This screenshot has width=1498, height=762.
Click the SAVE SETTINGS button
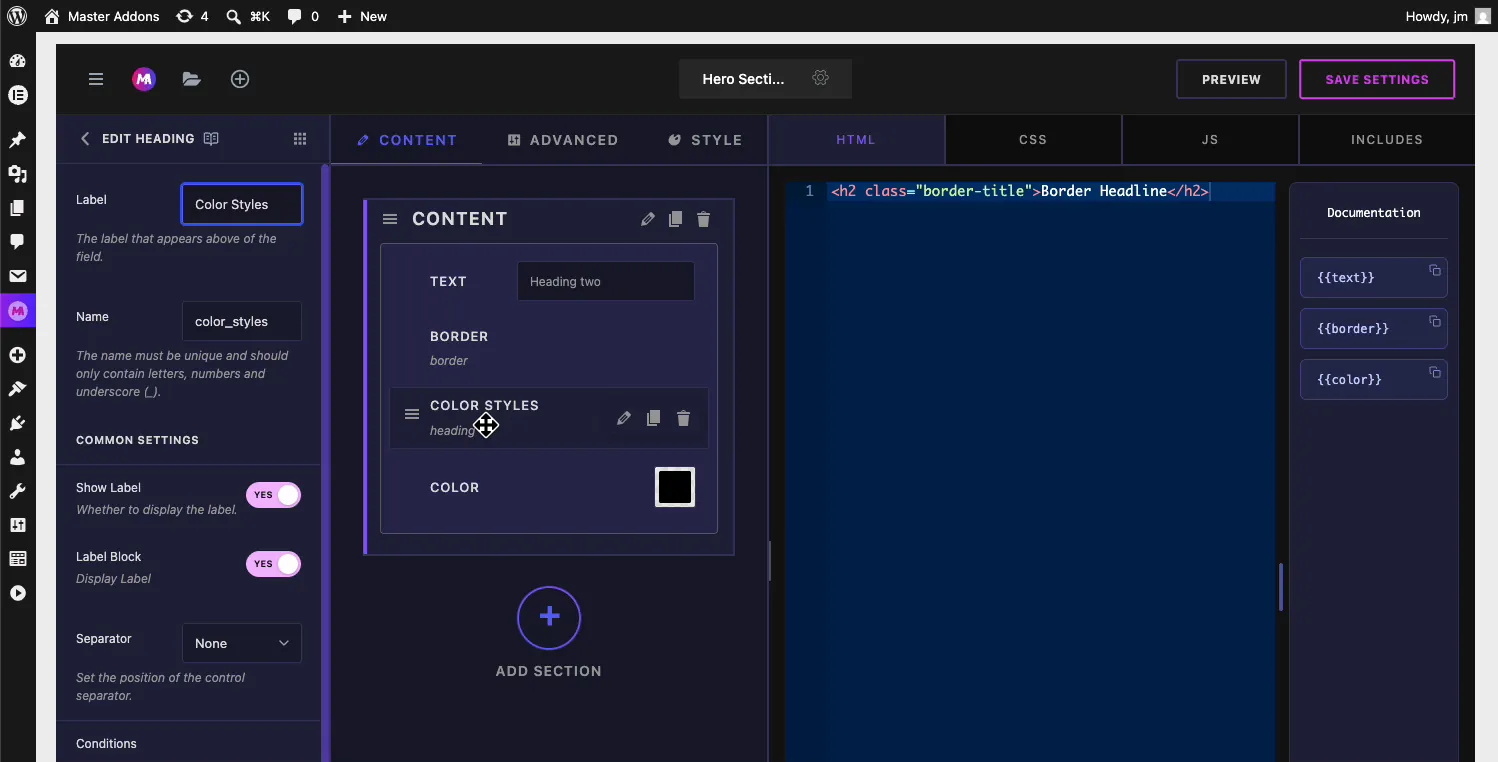tap(1377, 79)
